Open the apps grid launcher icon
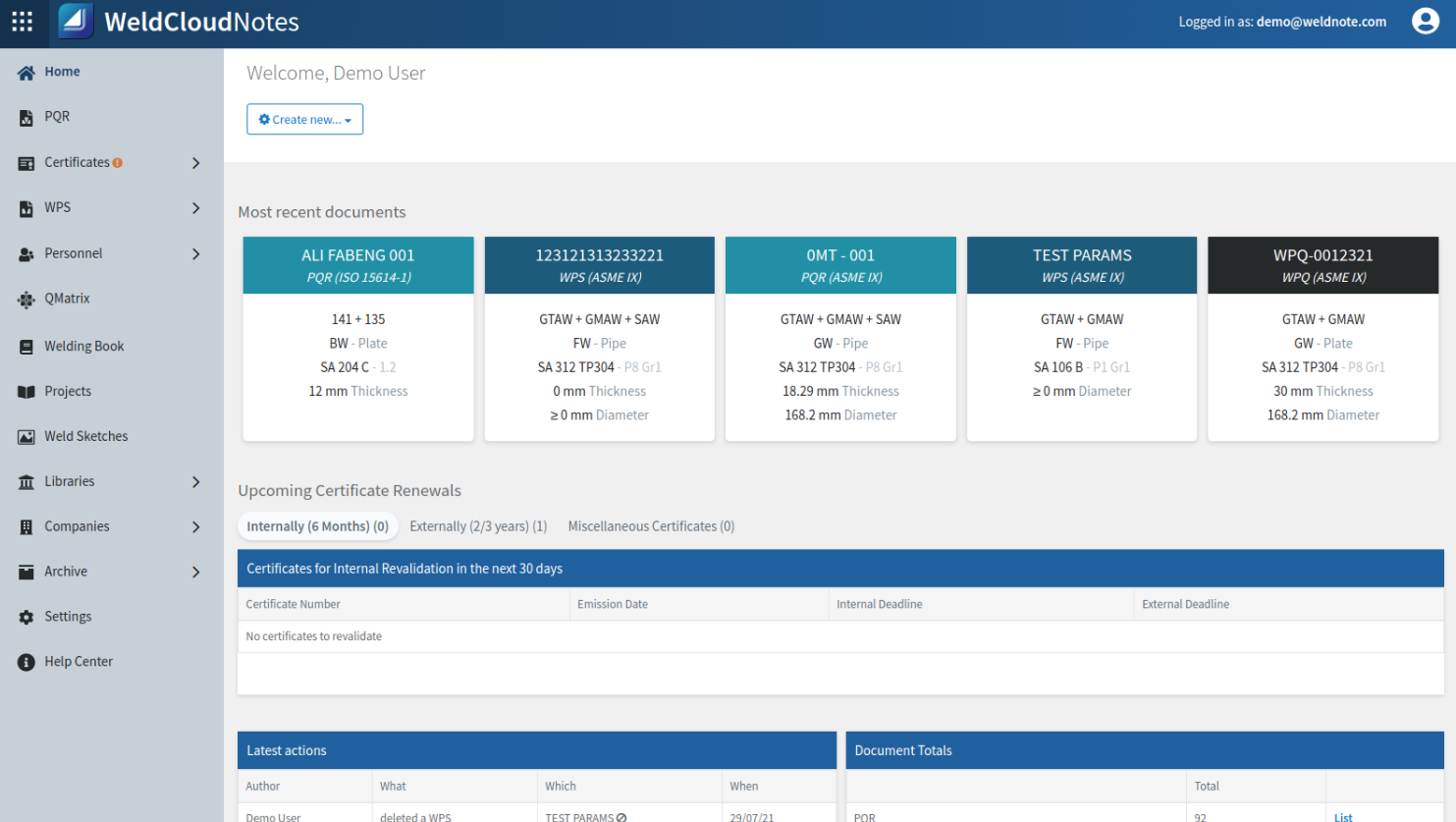 (x=23, y=22)
